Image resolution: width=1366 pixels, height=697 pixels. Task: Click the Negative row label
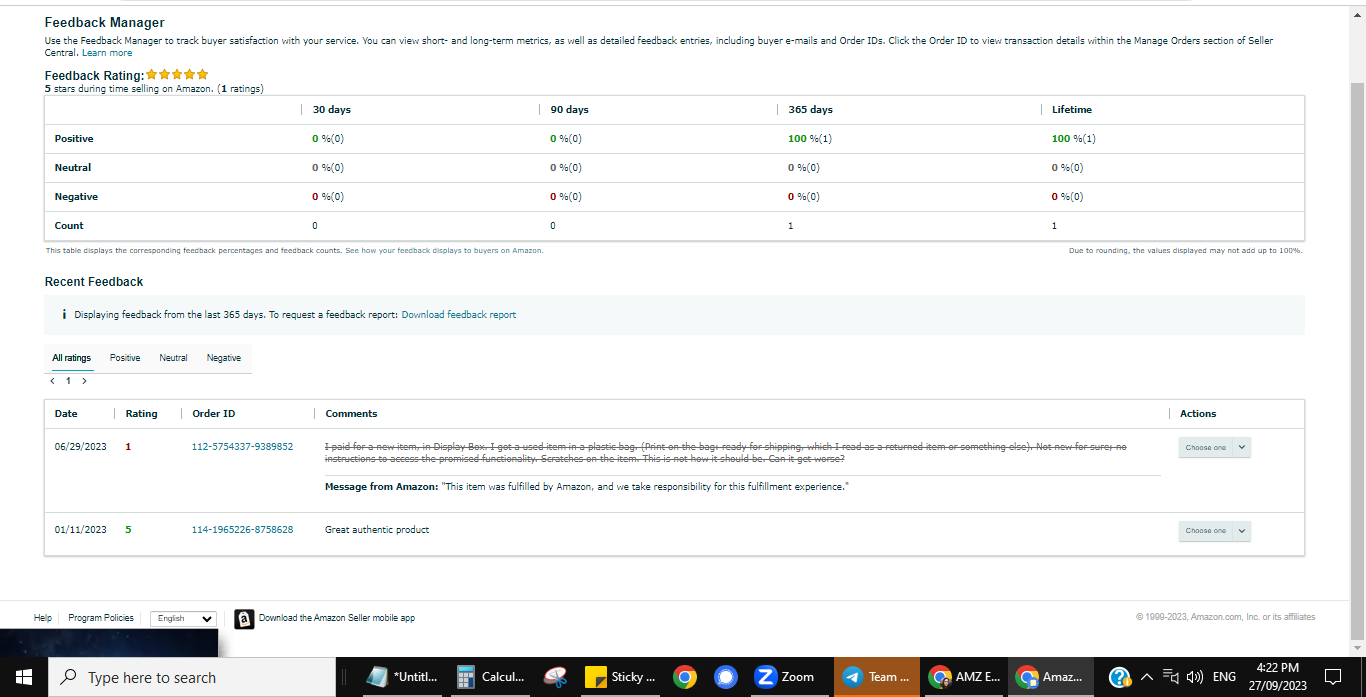76,196
